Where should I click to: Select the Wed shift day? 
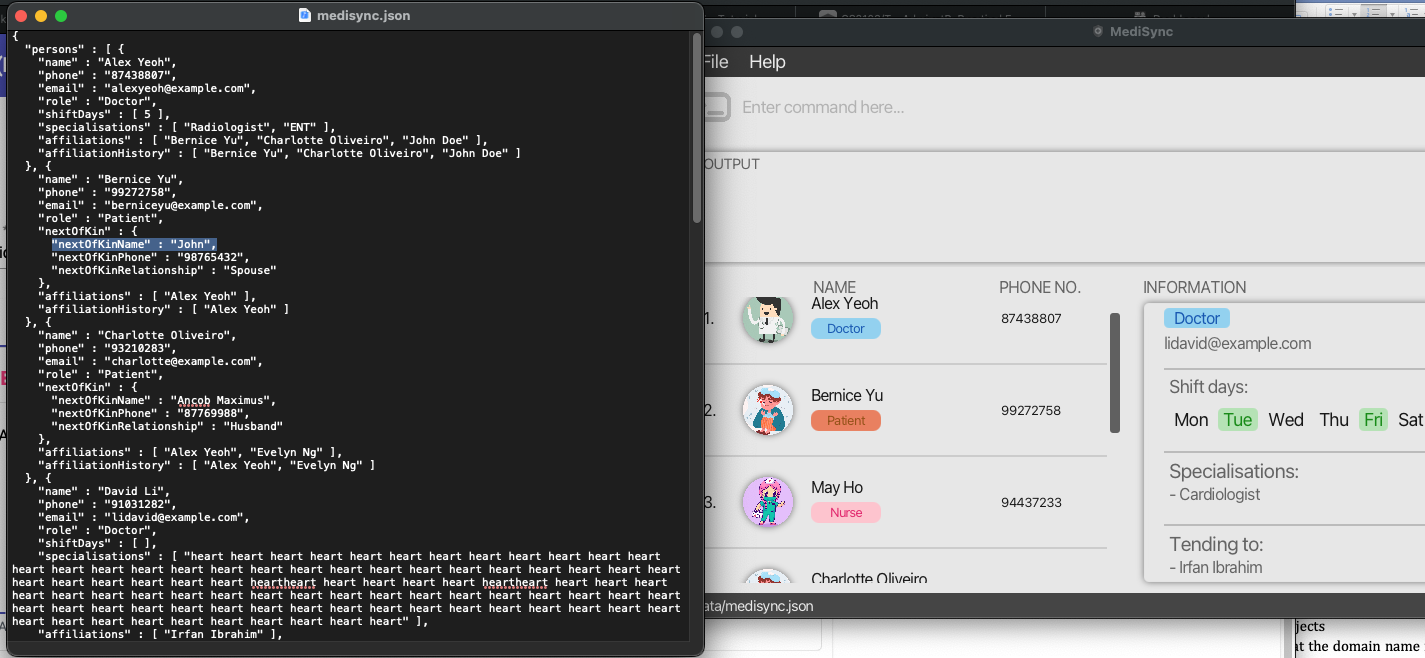(1286, 420)
